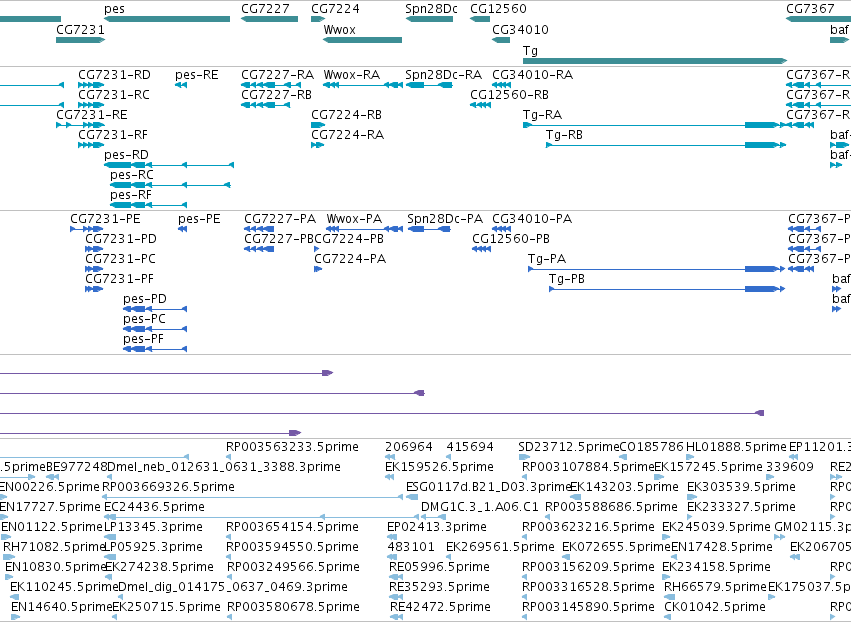Click EST EK159526.5prime
The height and width of the screenshot is (622, 851).
point(440,467)
